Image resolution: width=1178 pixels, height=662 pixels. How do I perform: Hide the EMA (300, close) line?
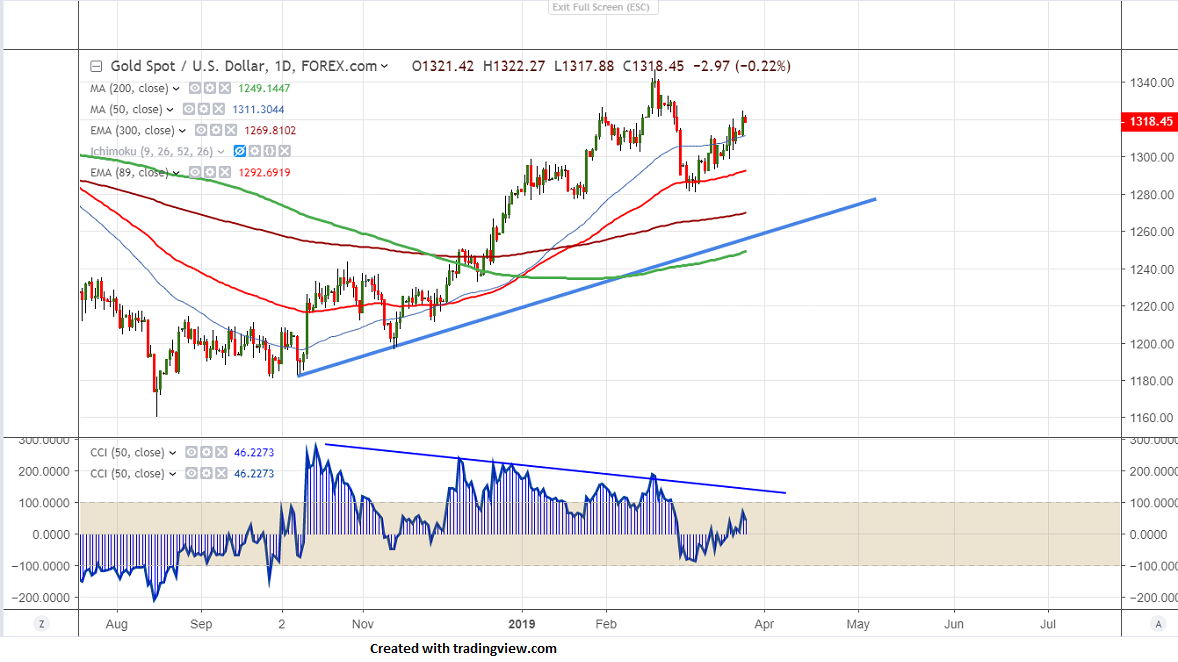click(201, 130)
